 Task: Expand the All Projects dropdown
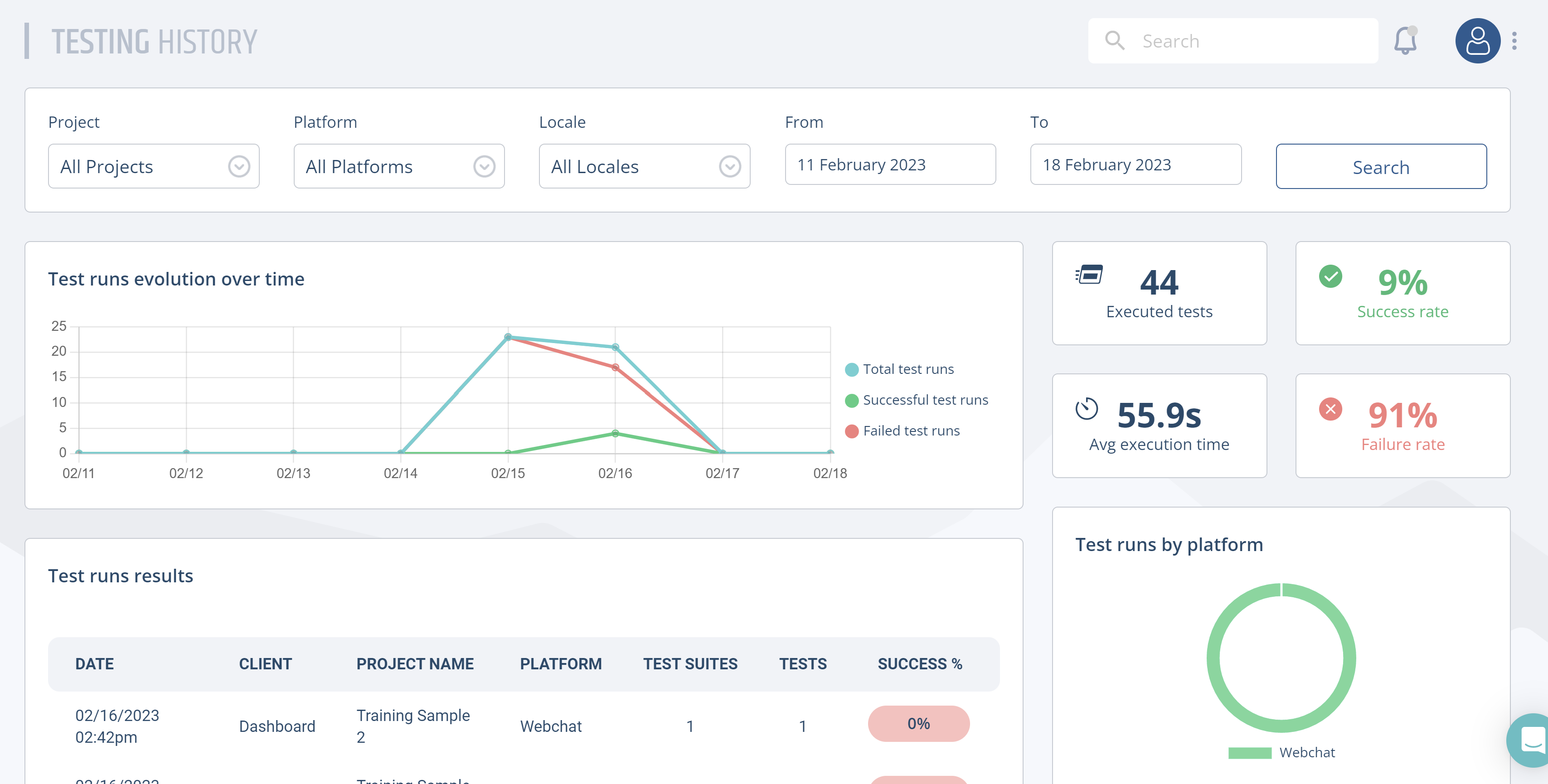(x=153, y=166)
